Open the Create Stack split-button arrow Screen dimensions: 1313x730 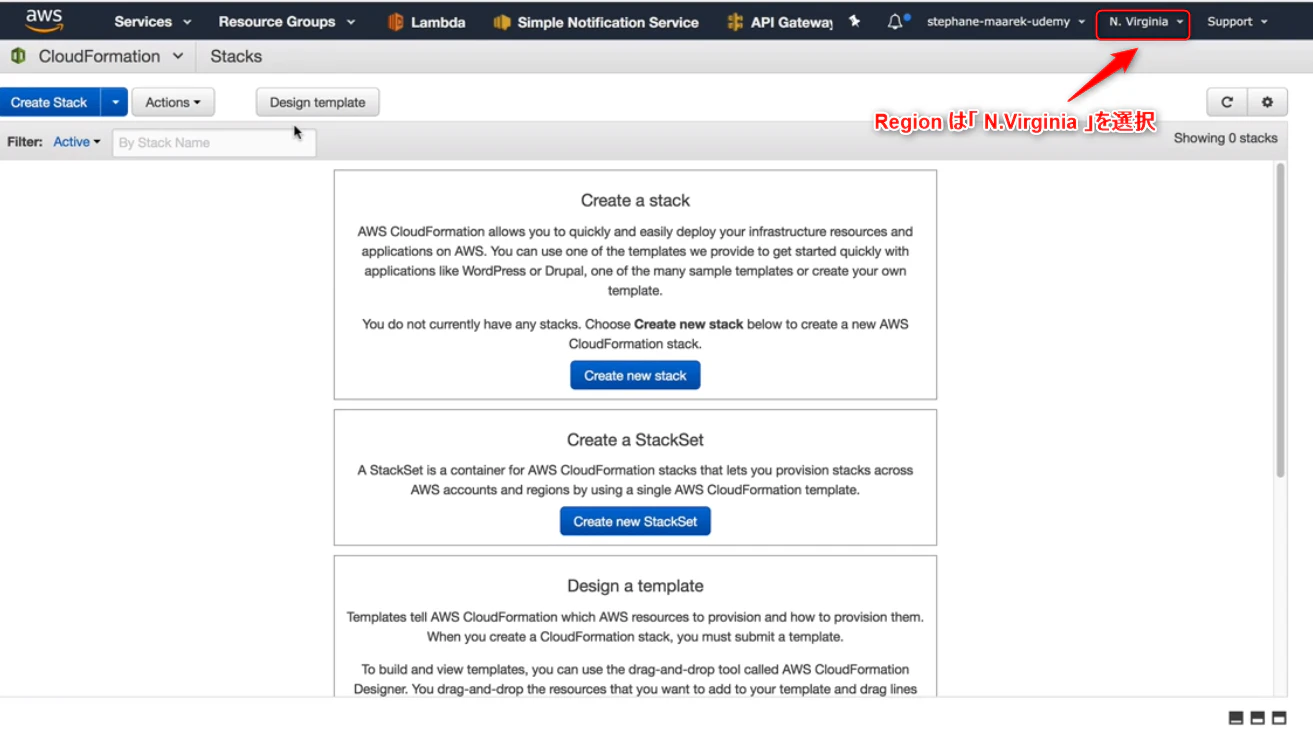point(116,102)
